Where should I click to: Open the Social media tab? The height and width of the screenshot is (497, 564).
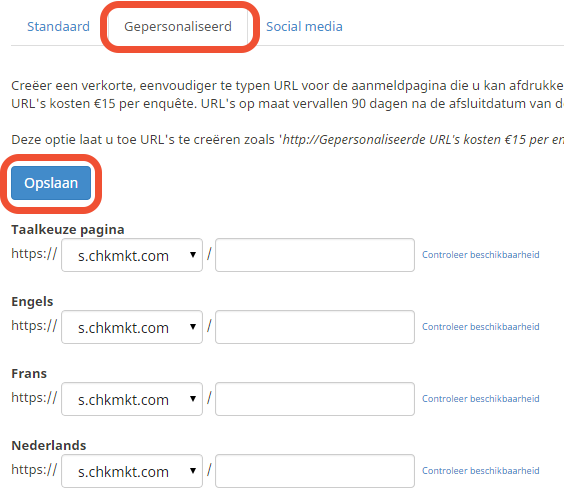(304, 27)
